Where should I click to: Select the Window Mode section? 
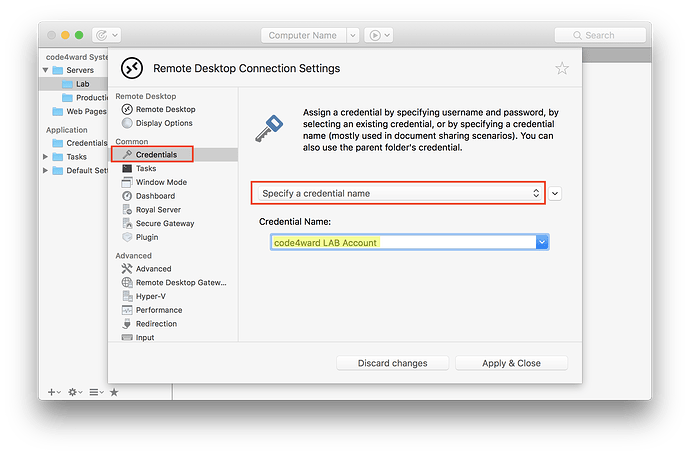pos(161,182)
